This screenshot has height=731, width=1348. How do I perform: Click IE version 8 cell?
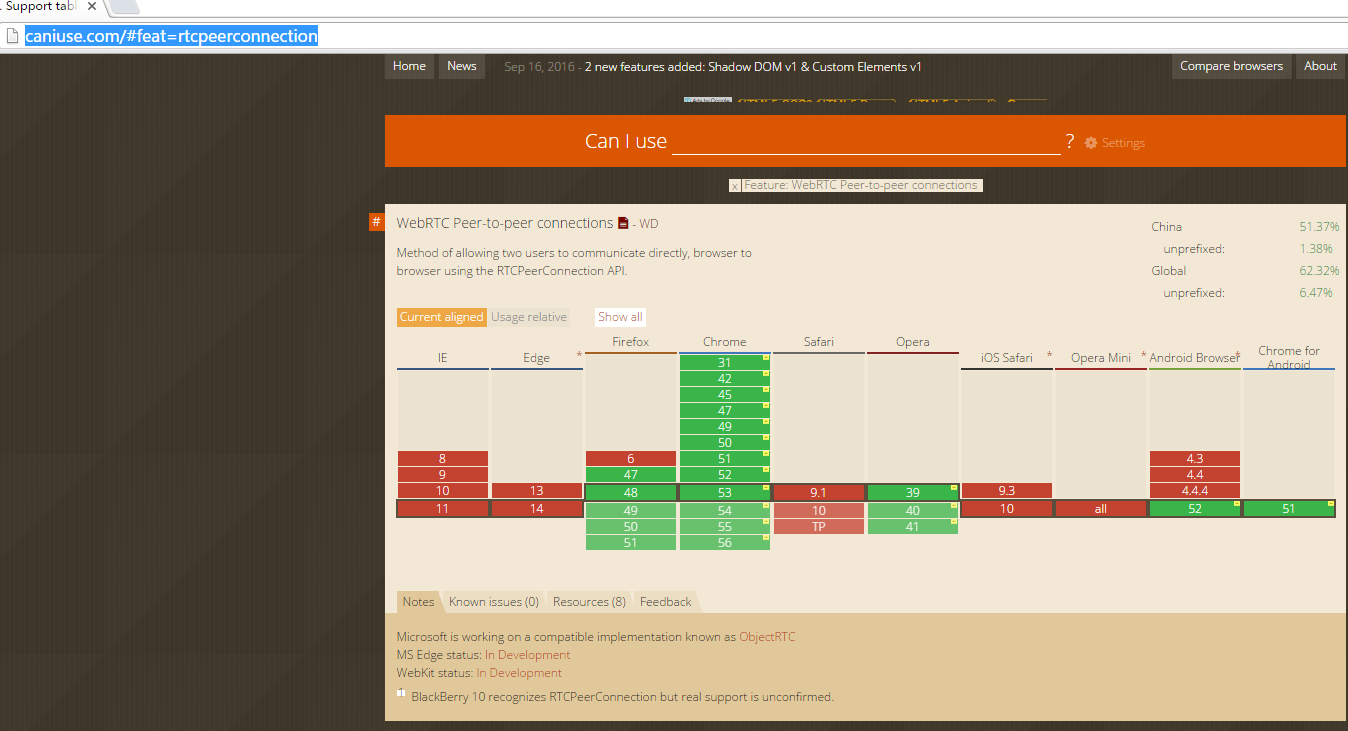442,459
